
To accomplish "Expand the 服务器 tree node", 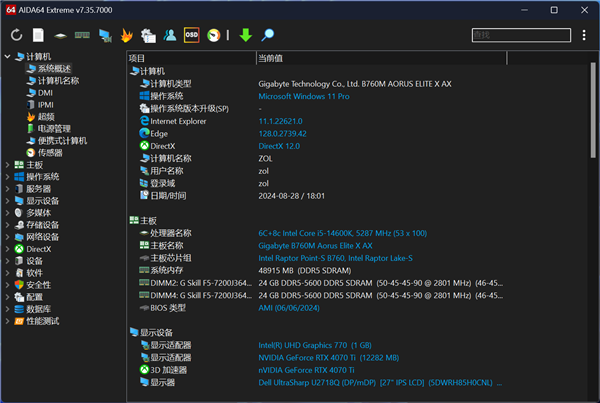I will click(x=7, y=189).
